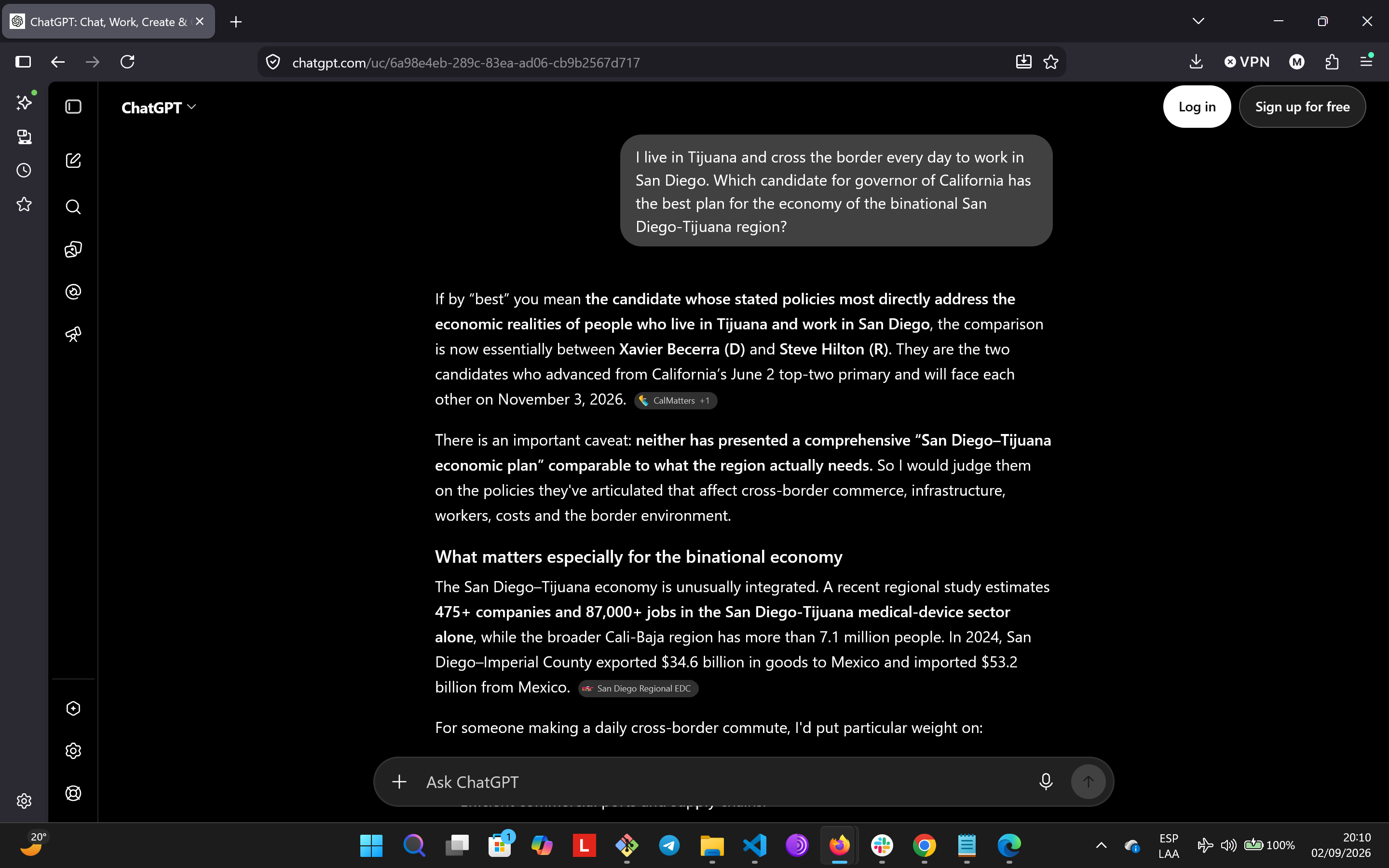Go forward one page

(x=93, y=62)
